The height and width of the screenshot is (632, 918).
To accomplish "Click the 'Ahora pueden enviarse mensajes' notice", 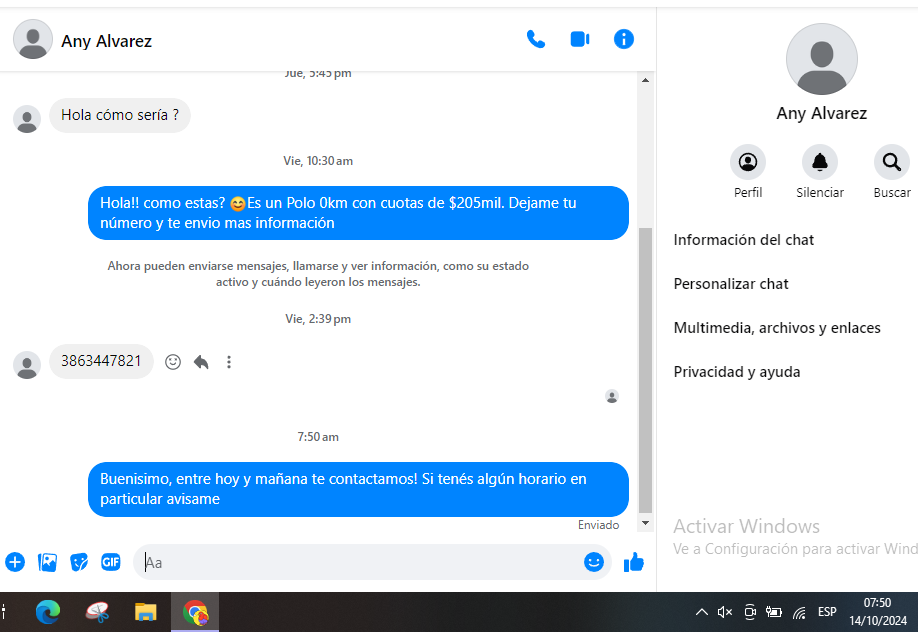I will 318,274.
